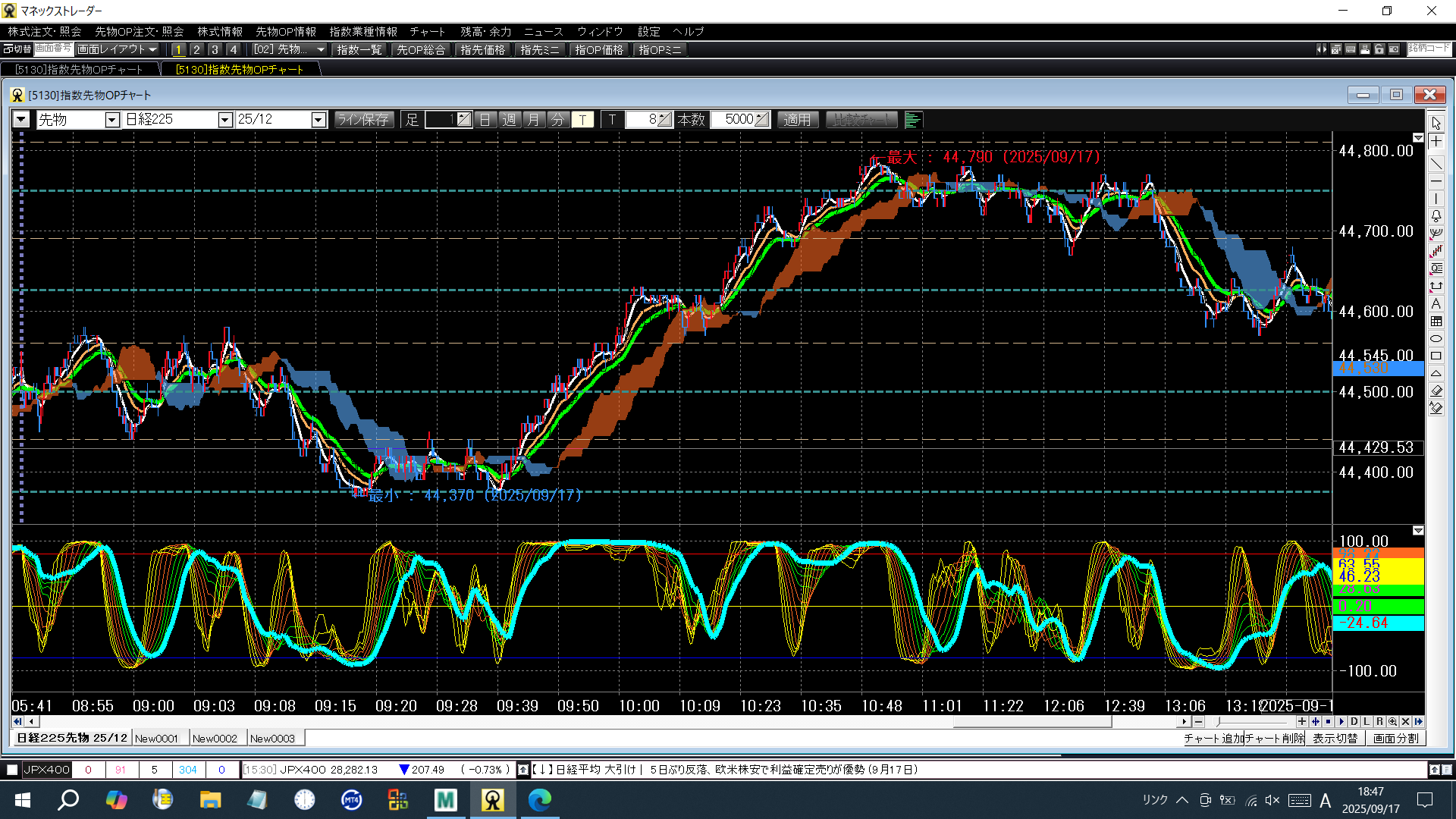
Task: Open the 日経225 instrument dropdown
Action: click(224, 120)
